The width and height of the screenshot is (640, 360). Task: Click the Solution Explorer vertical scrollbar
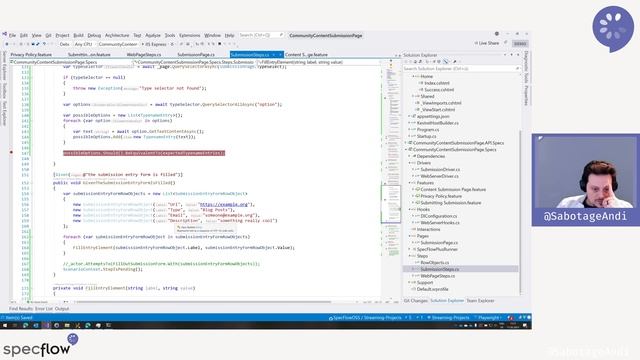coord(520,210)
